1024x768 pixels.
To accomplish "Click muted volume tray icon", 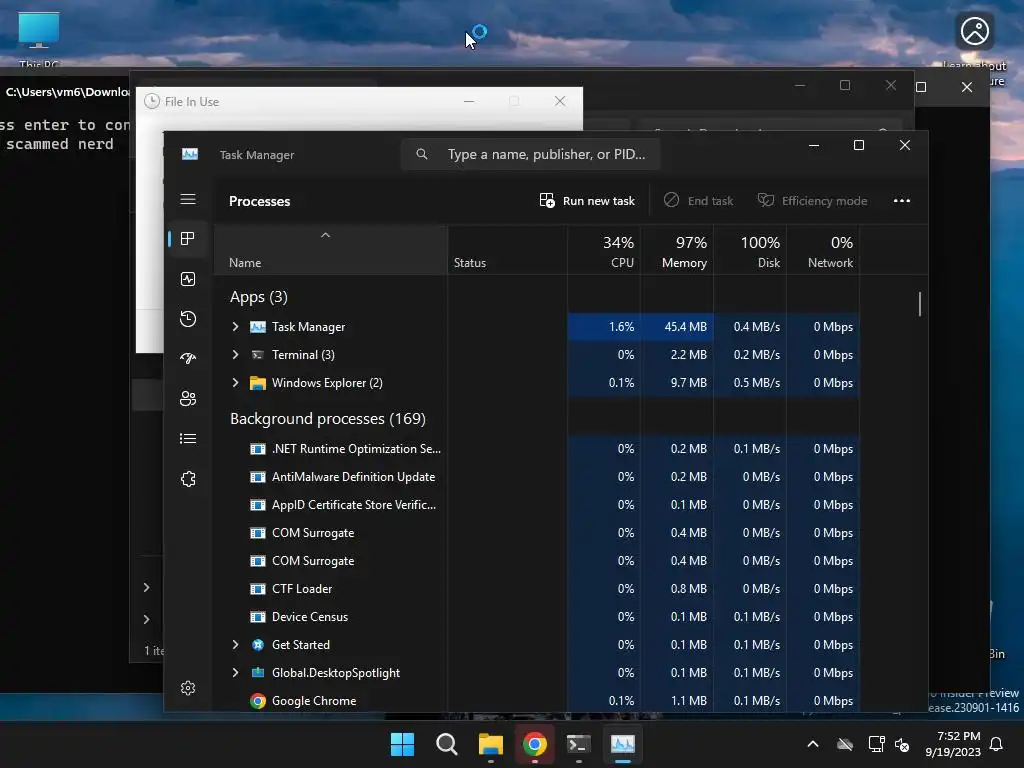I will (903, 744).
